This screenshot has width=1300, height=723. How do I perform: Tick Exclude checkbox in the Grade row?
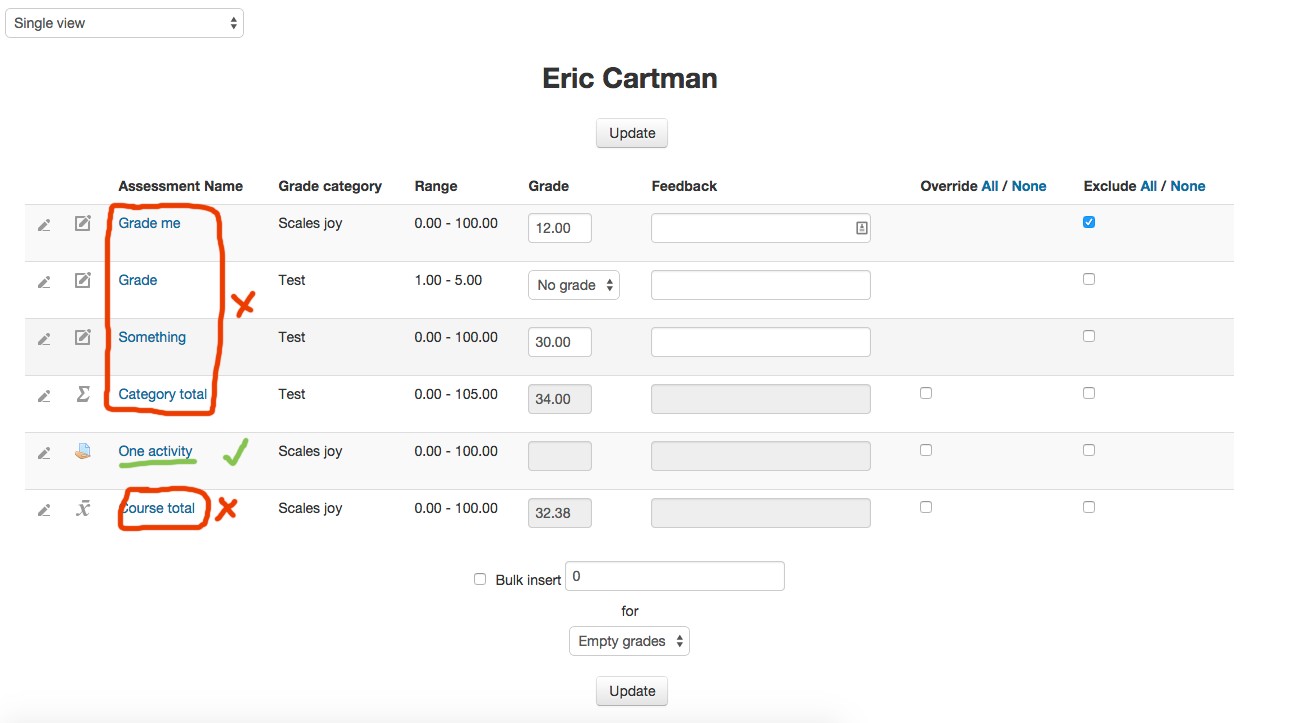(1089, 279)
